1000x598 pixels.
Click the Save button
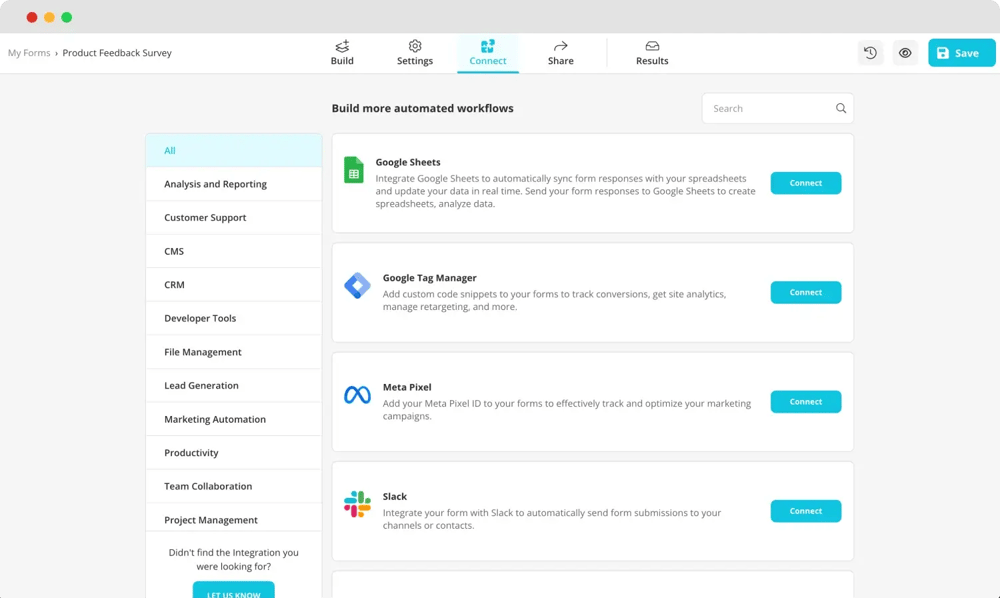click(960, 52)
